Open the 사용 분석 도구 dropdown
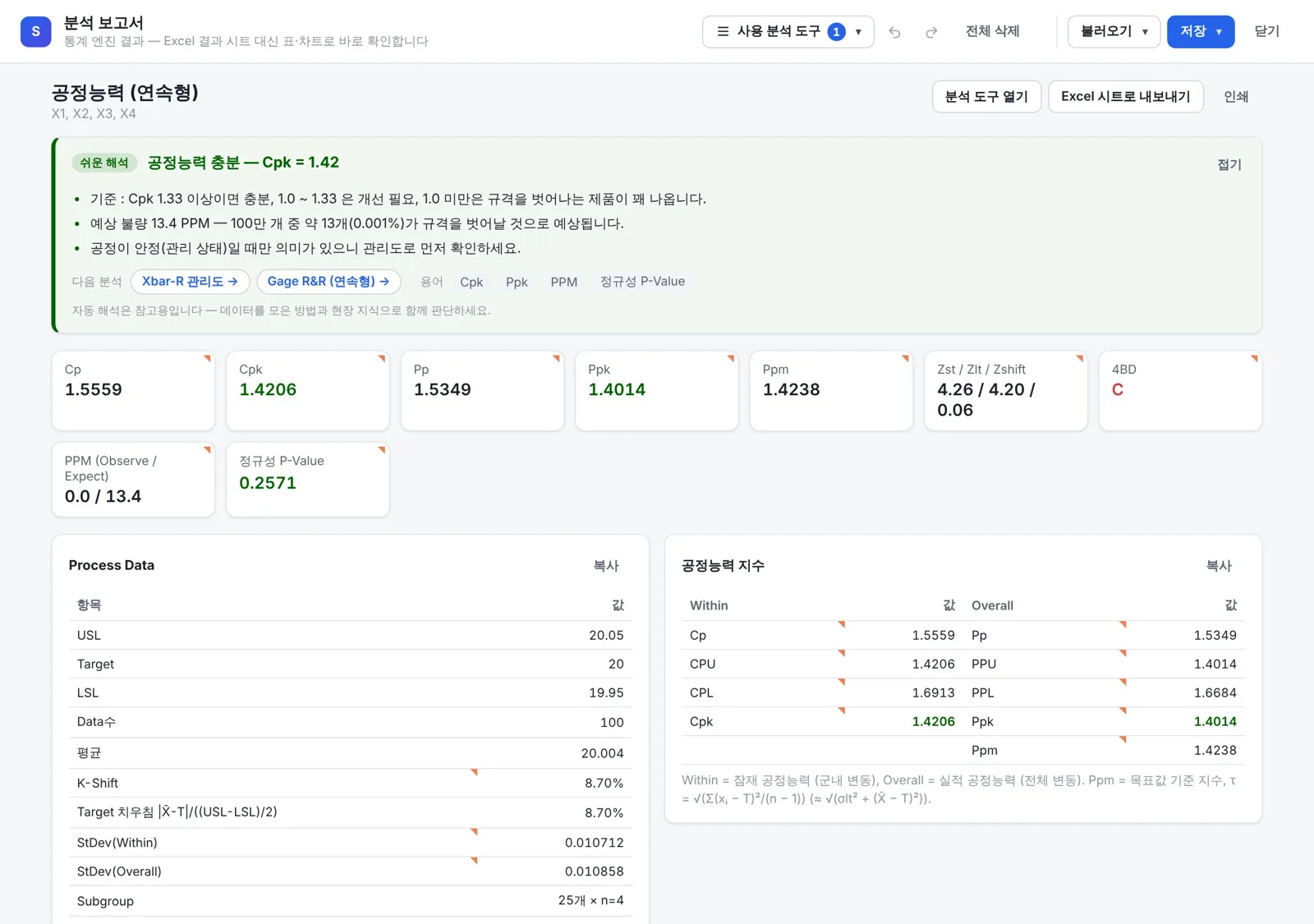Viewport: 1314px width, 924px height. click(x=788, y=31)
